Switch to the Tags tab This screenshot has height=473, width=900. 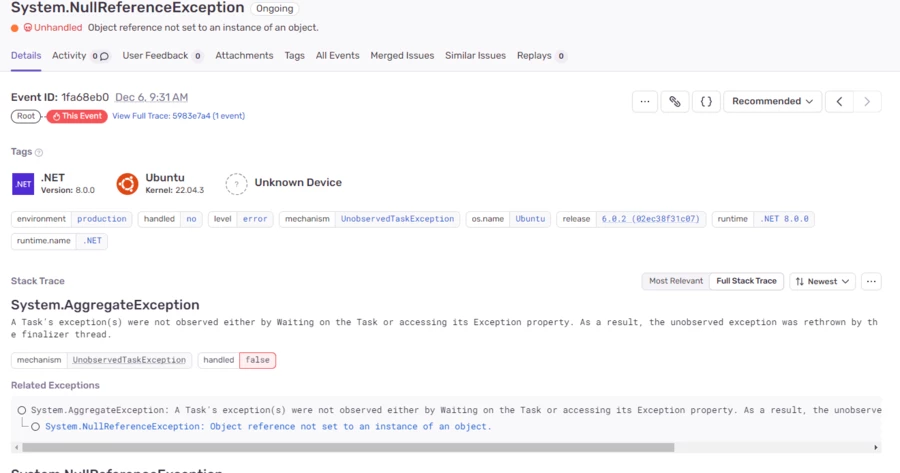coord(294,56)
